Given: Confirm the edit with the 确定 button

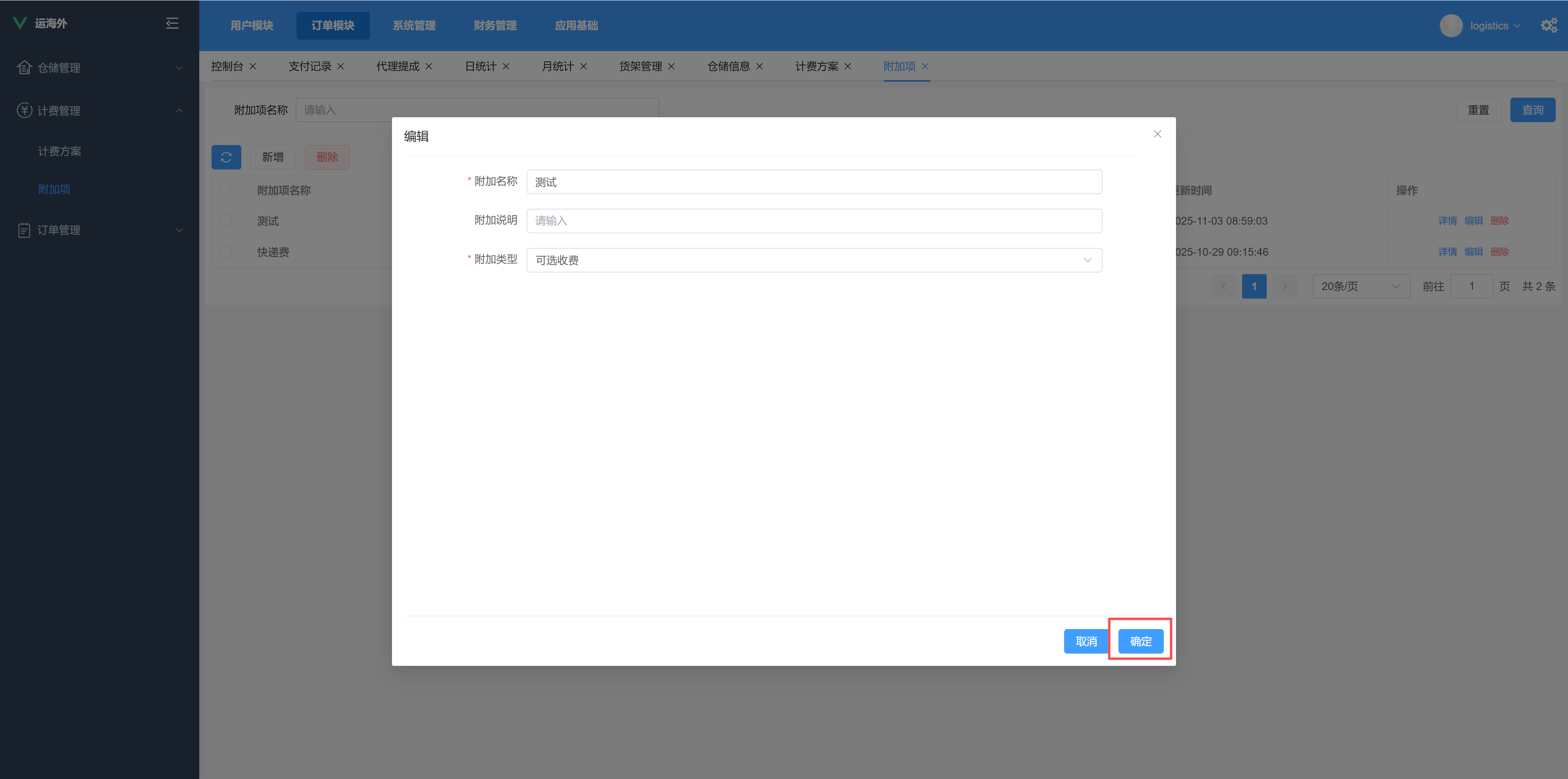Looking at the screenshot, I should coord(1140,641).
